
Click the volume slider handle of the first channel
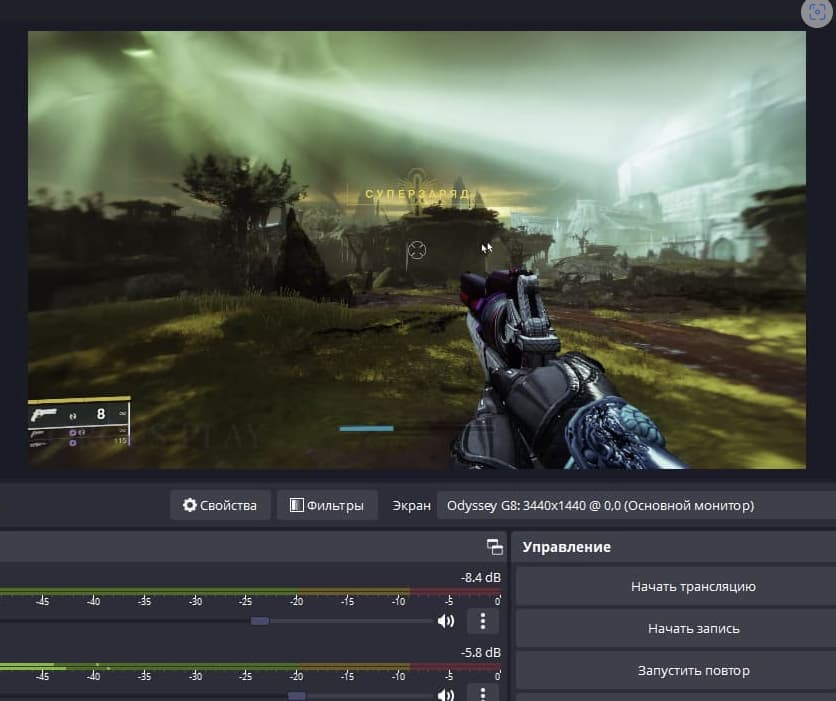click(x=260, y=621)
